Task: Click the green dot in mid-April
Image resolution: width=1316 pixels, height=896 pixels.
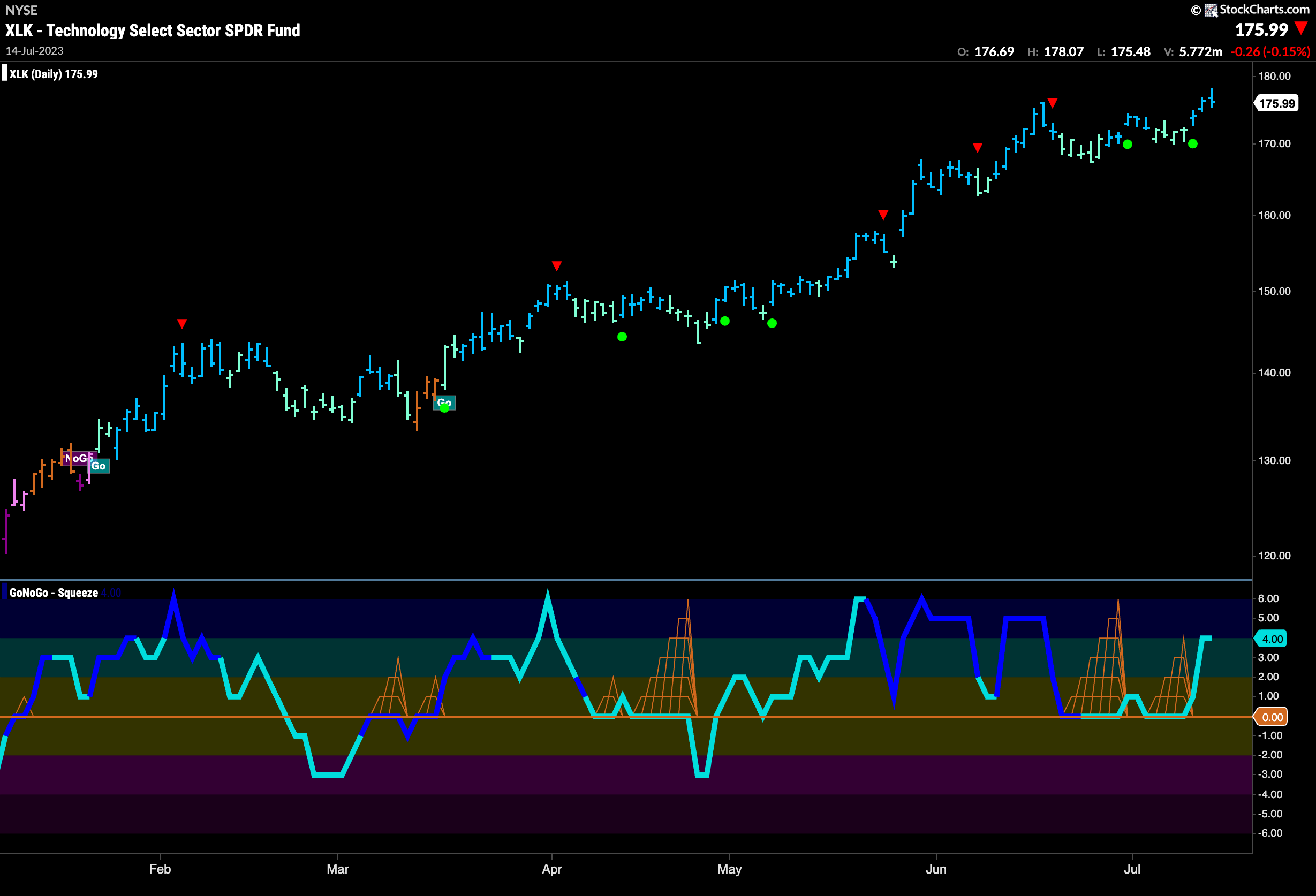Action: [622, 337]
